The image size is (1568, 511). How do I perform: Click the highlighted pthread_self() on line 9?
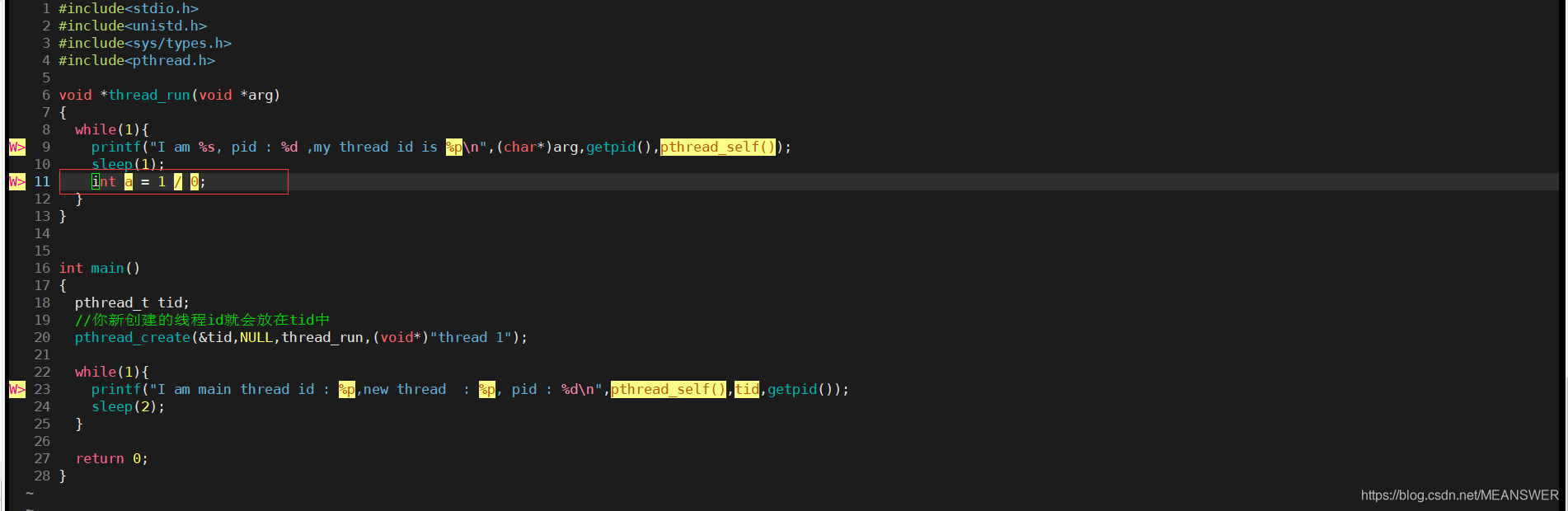click(x=718, y=147)
